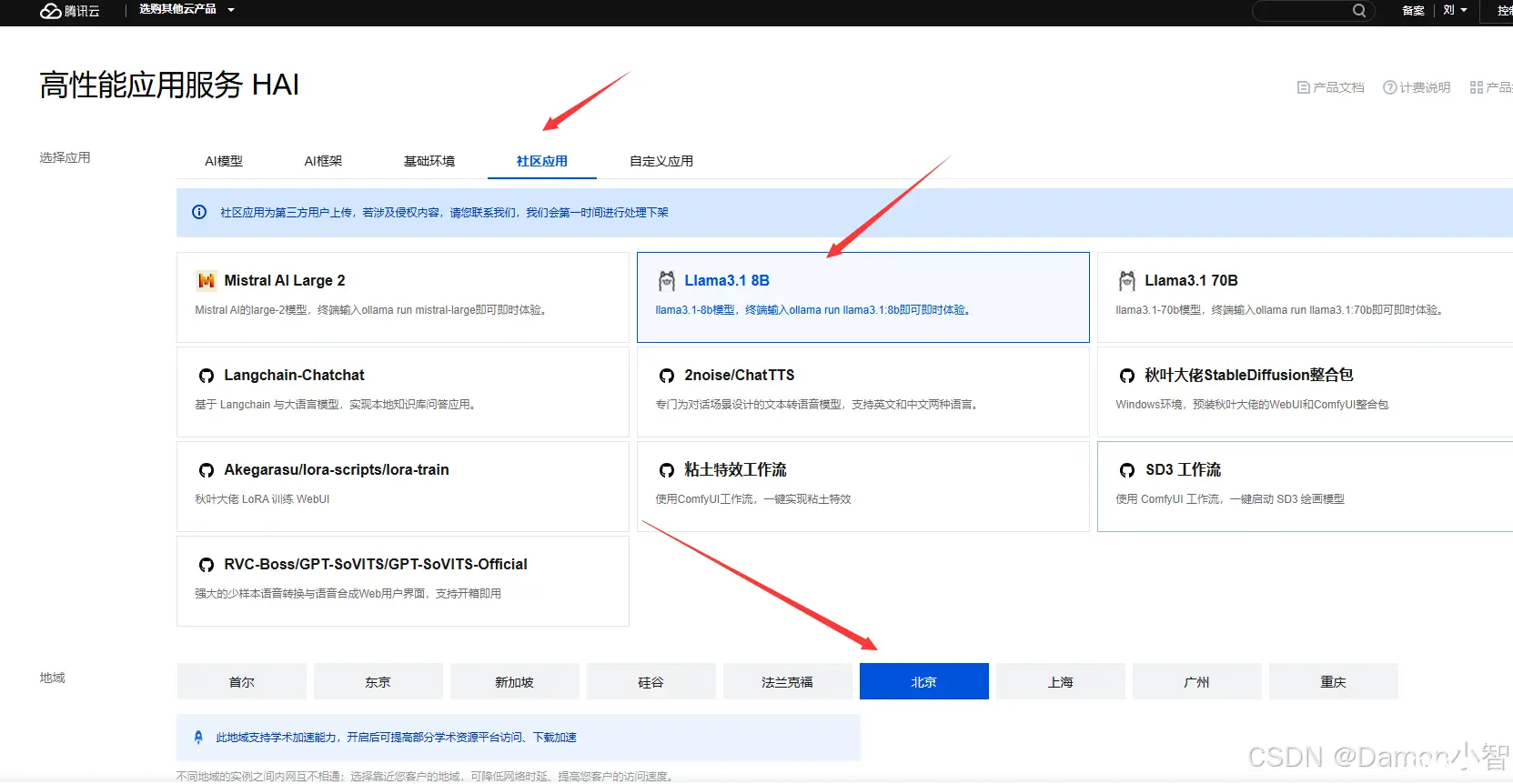This screenshot has height=784, width=1513.
Task: Click GitHub icon beside Akegarasu/lora-scripts
Action: [x=207, y=470]
